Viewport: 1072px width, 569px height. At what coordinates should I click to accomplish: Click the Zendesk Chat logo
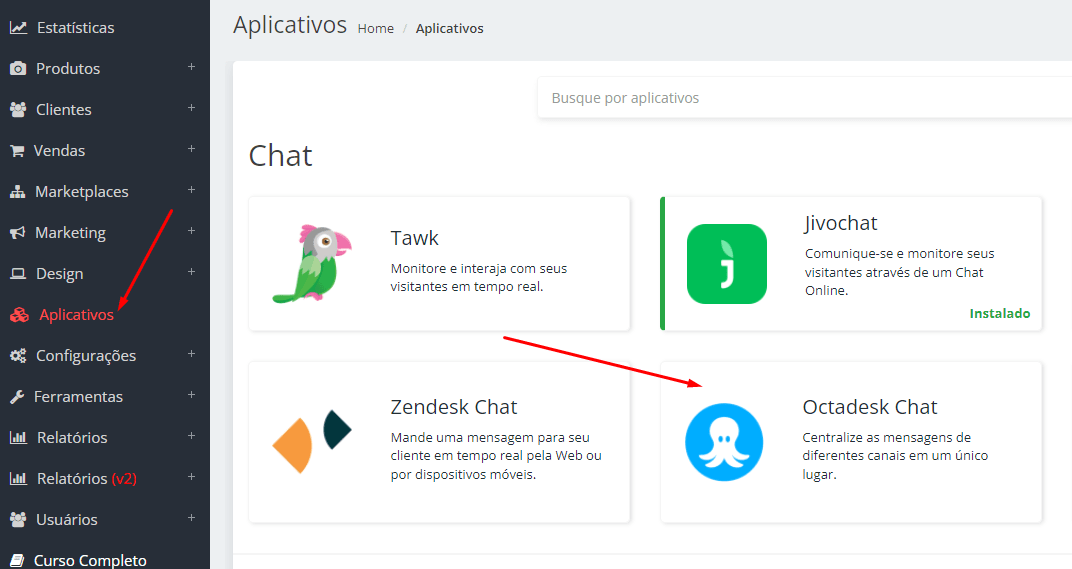(x=312, y=442)
